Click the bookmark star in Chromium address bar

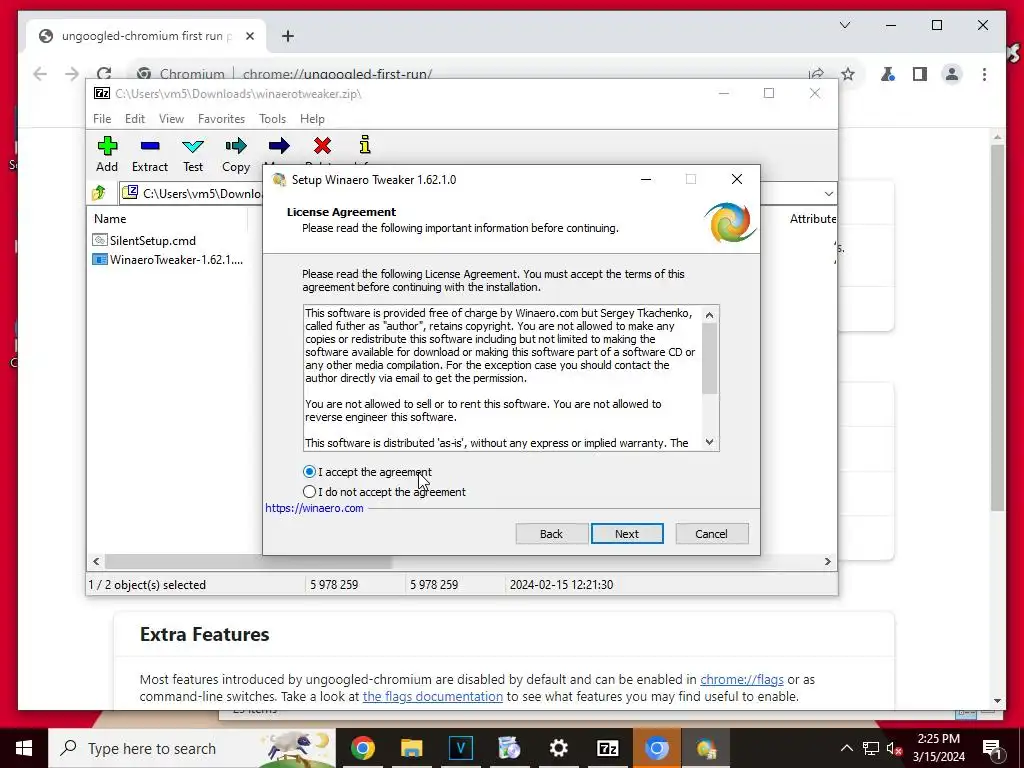coord(848,74)
